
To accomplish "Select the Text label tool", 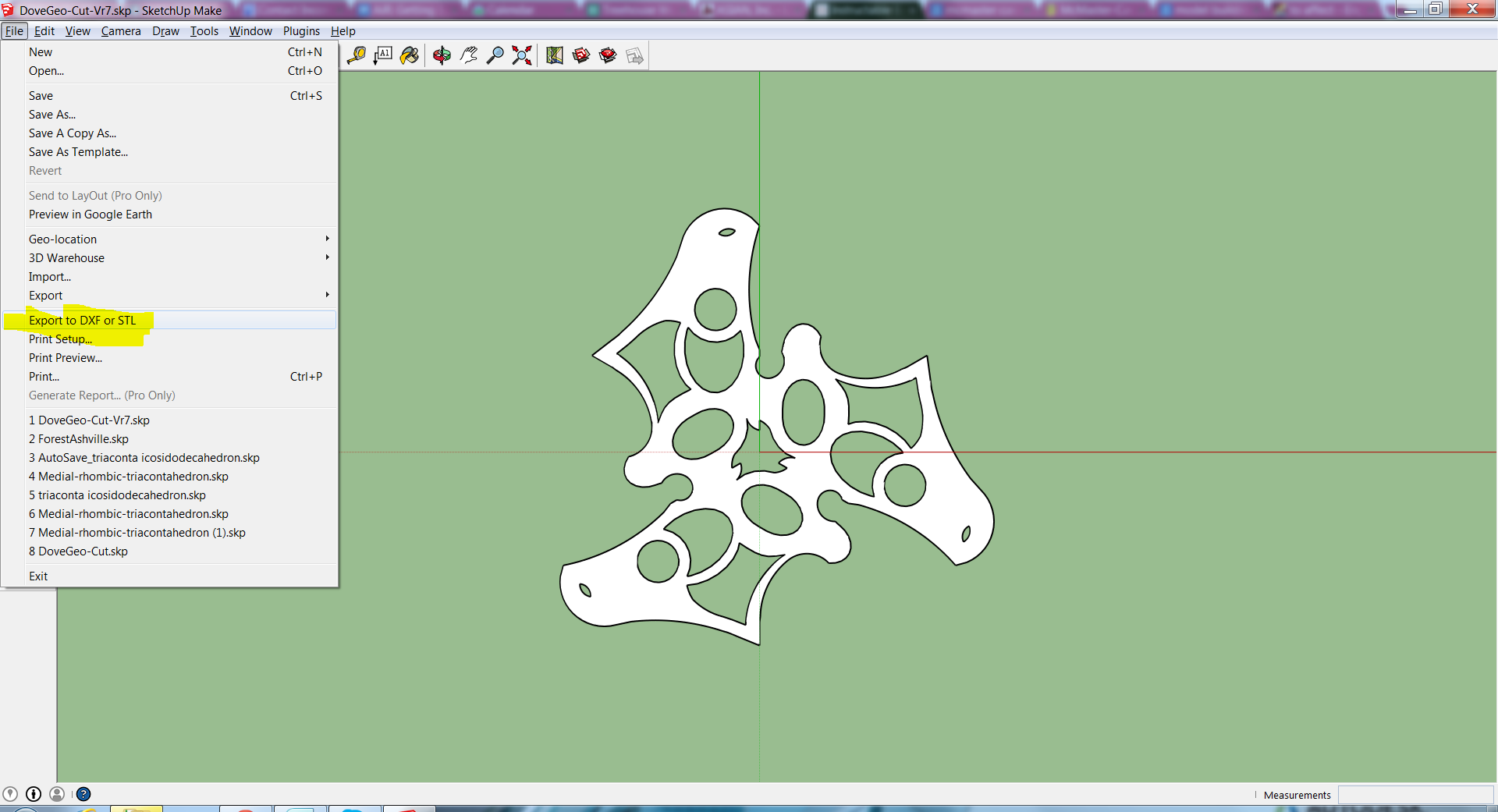I will (383, 55).
